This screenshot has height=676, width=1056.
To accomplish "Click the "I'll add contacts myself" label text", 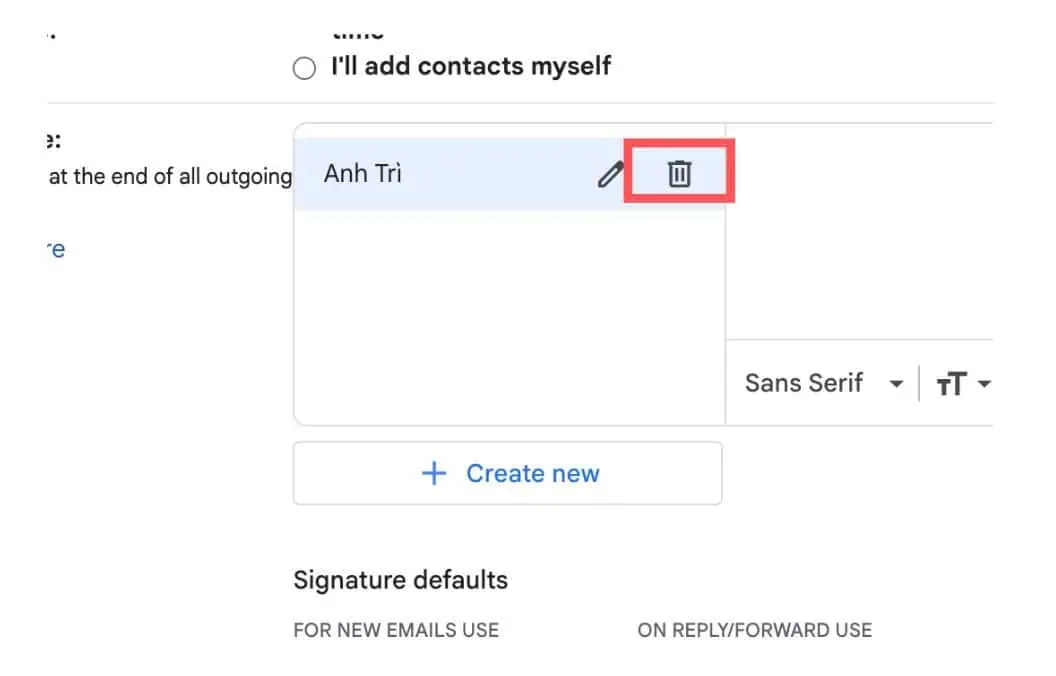I will 471,67.
